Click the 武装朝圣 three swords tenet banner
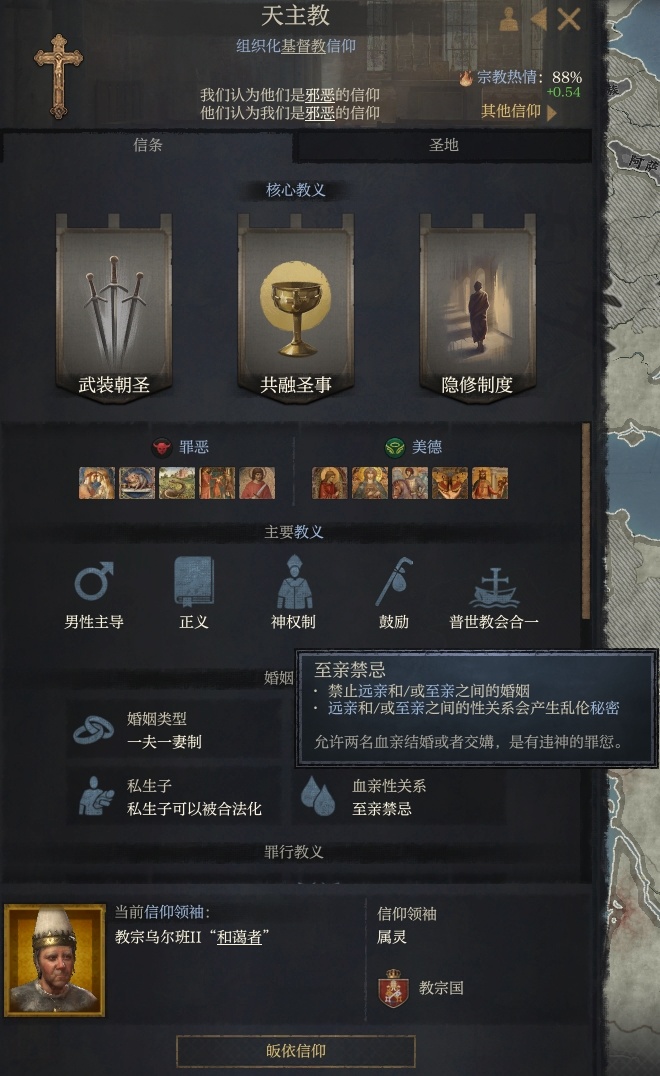660x1076 pixels. [x=114, y=308]
